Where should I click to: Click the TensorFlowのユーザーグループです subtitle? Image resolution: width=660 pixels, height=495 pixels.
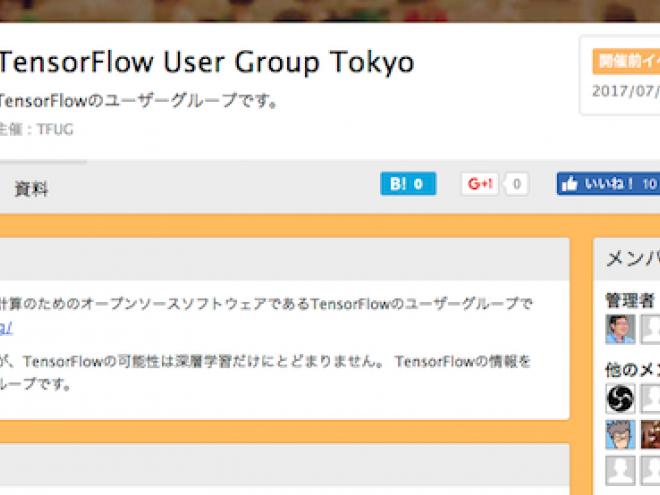(x=138, y=101)
